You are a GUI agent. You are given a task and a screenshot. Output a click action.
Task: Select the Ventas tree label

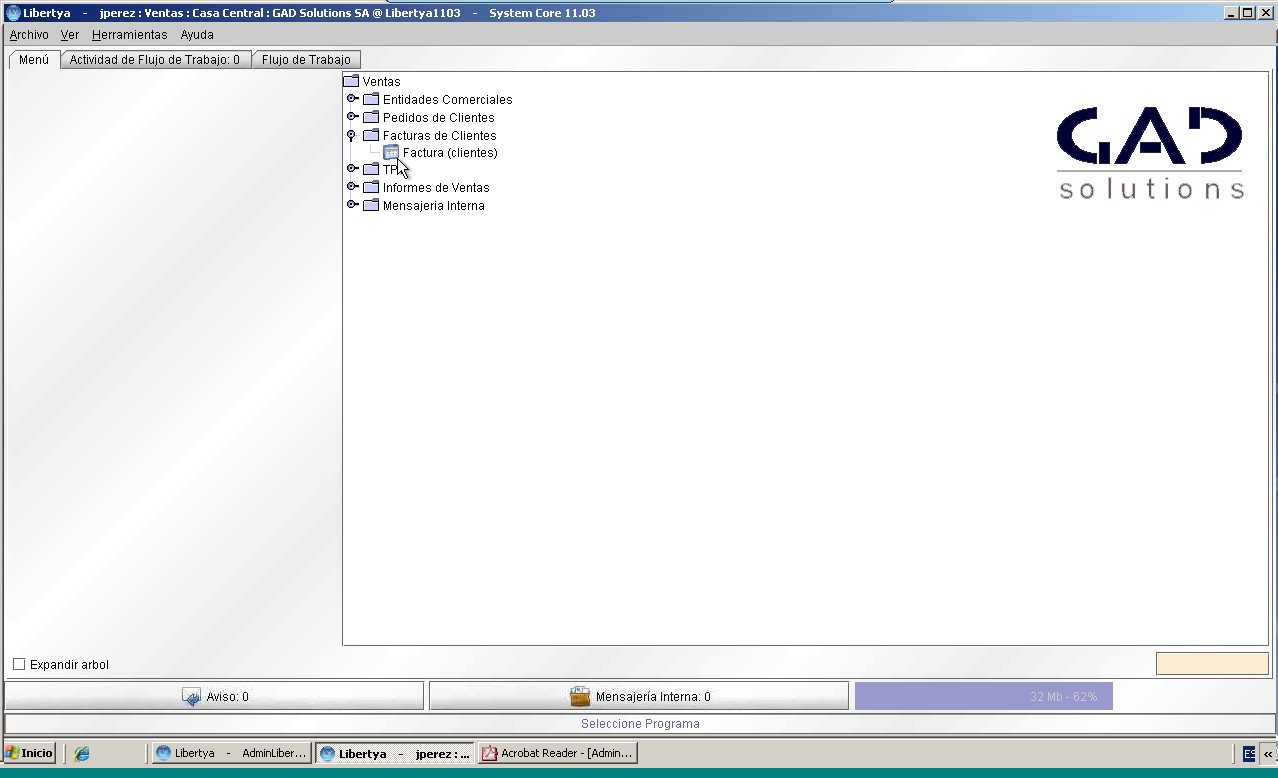(382, 82)
